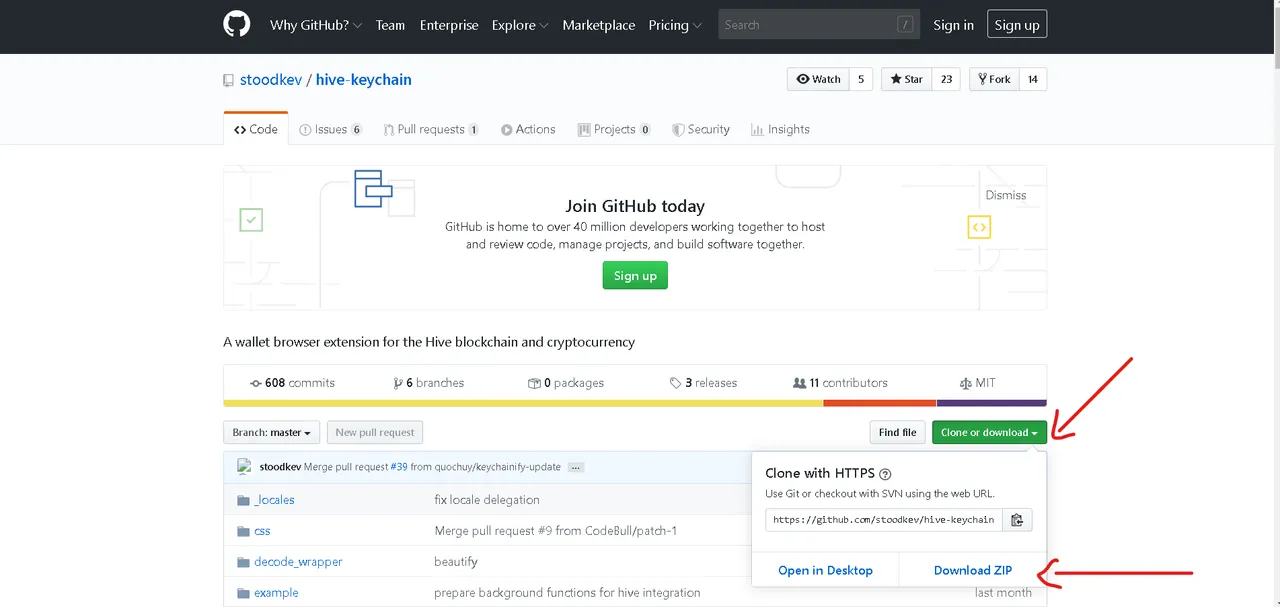Open "prepare background functions for hive integration" commit
Viewport: 1280px width, 607px height.
567,593
